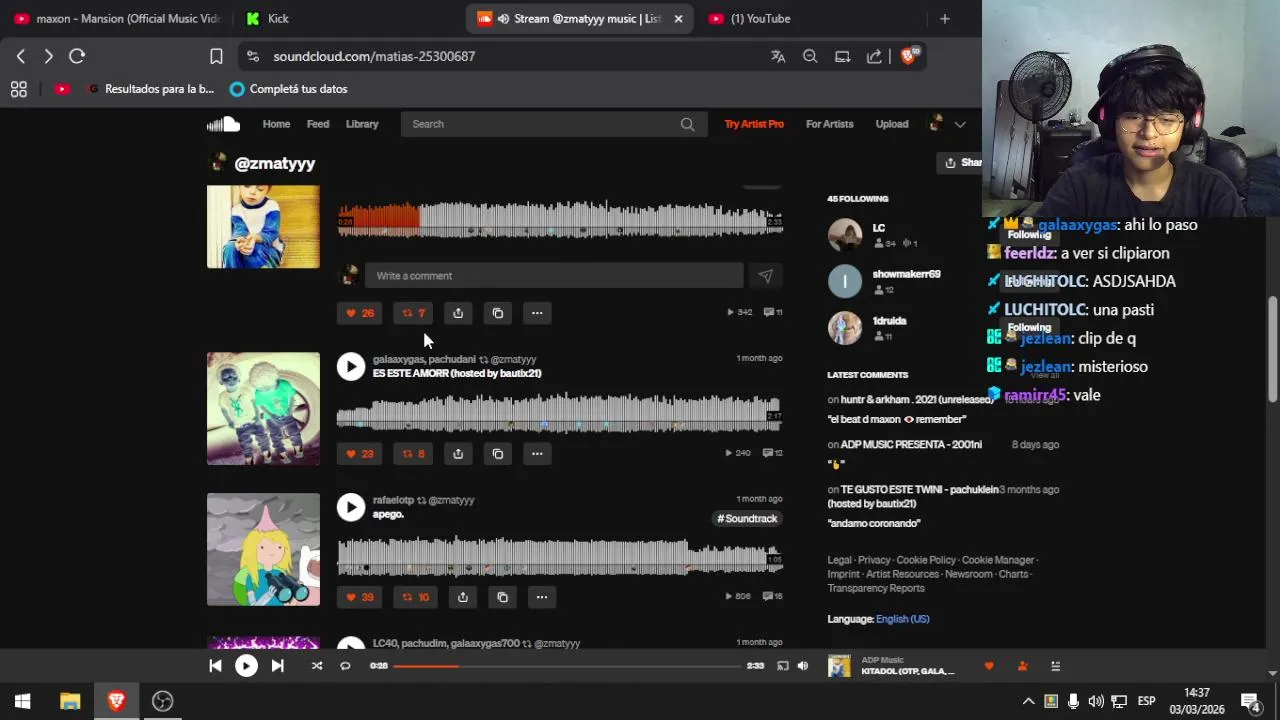
Task: Open the Library tab in SoundCloud
Action: coord(362,124)
